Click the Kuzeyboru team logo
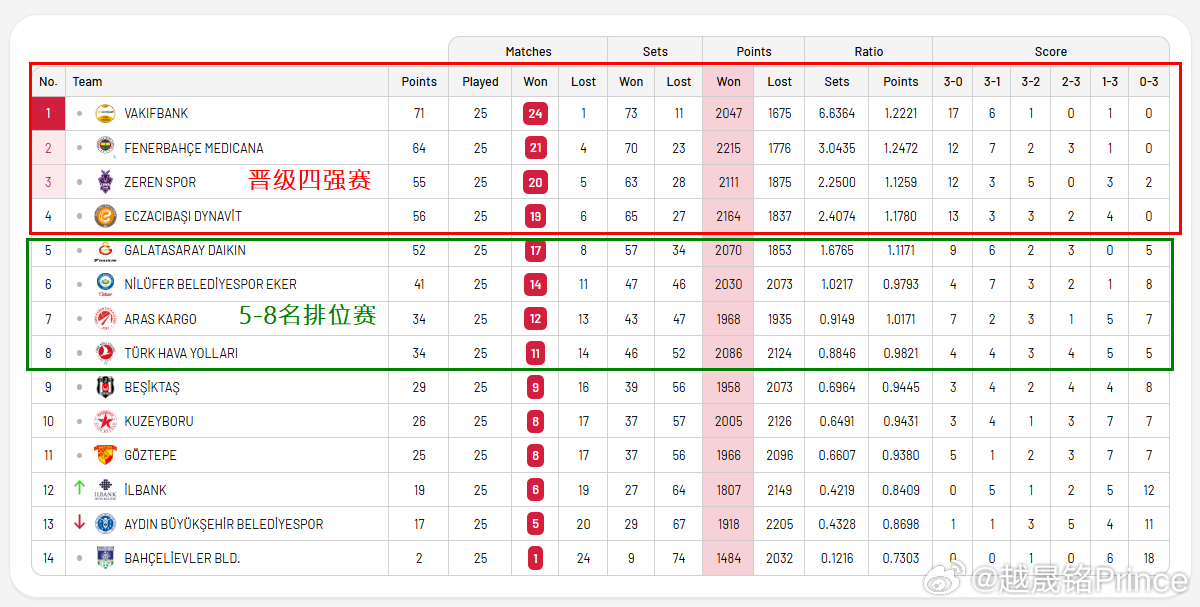 coord(105,421)
